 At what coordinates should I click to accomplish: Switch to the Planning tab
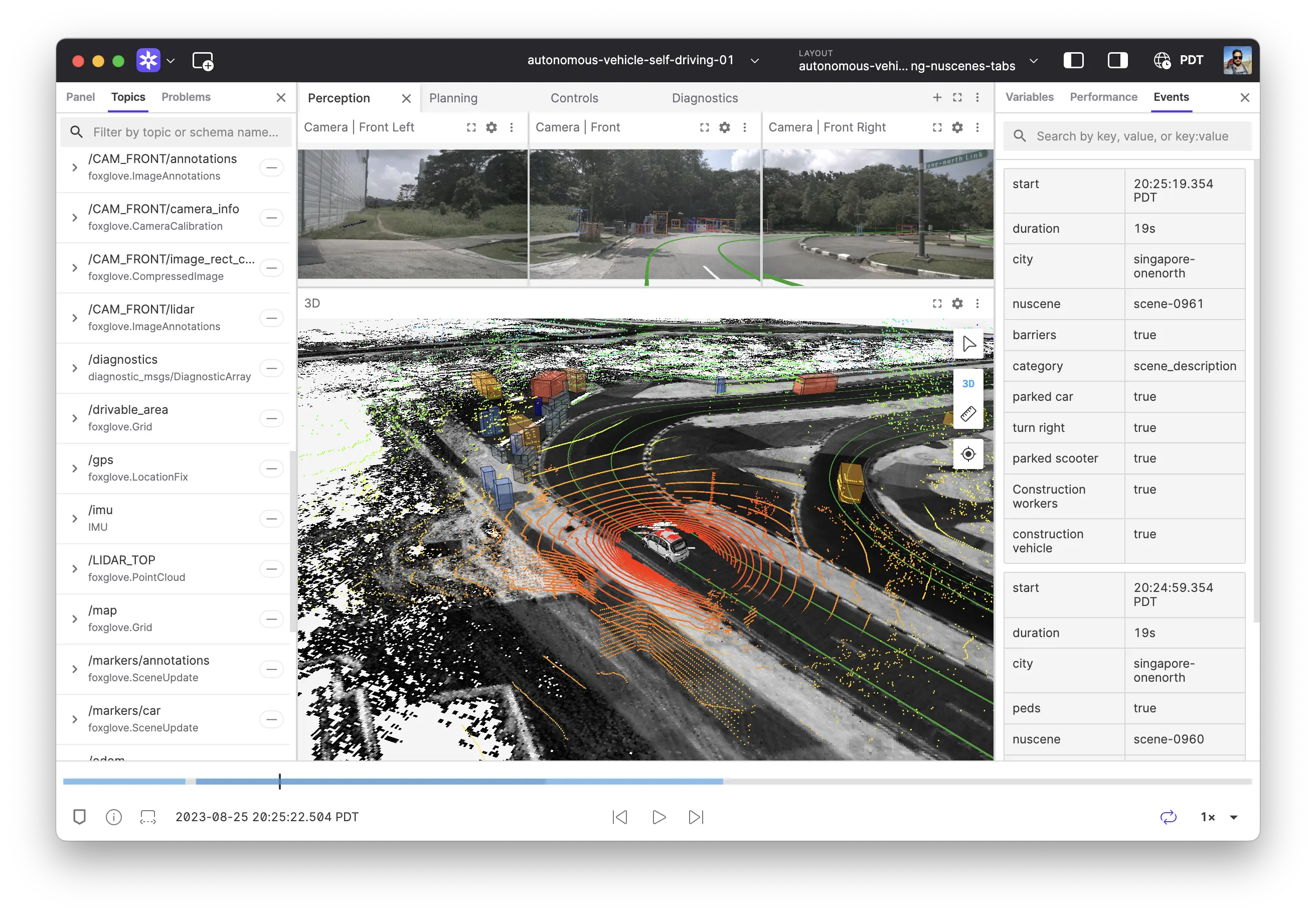[453, 98]
